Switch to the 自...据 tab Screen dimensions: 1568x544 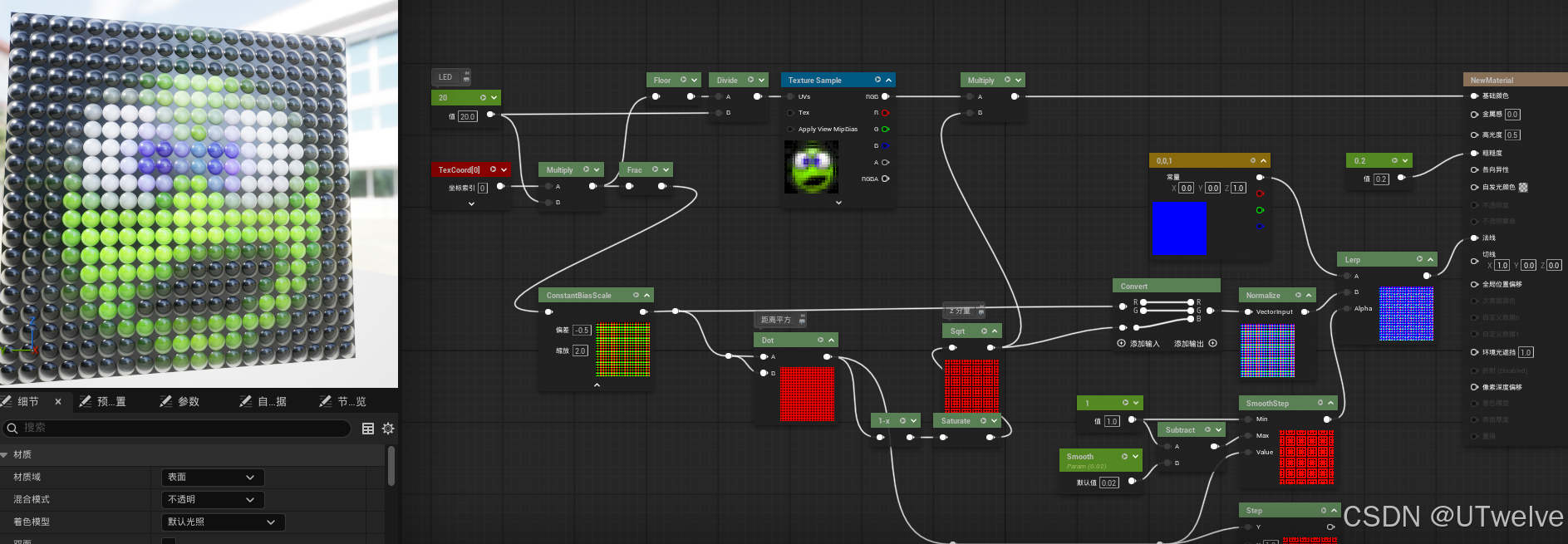pyautogui.click(x=263, y=401)
